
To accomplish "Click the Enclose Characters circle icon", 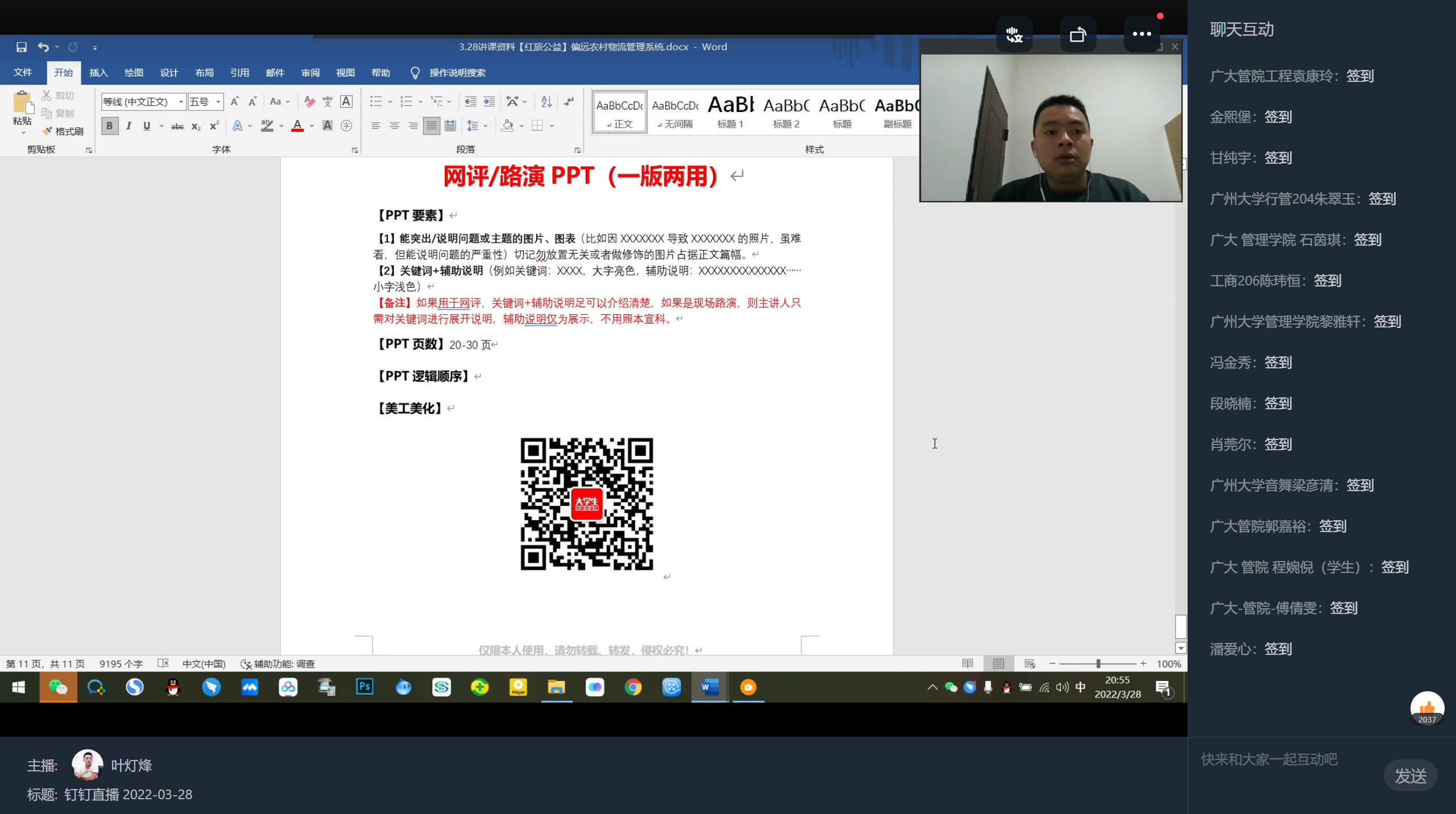I will (346, 126).
